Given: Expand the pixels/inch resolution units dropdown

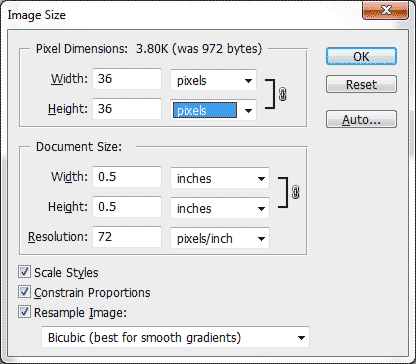Looking at the screenshot, I should [220, 238].
